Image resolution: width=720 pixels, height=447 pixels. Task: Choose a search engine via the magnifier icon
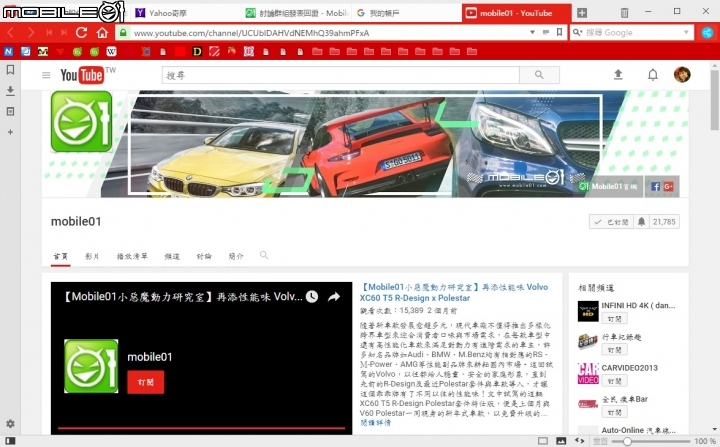point(577,32)
